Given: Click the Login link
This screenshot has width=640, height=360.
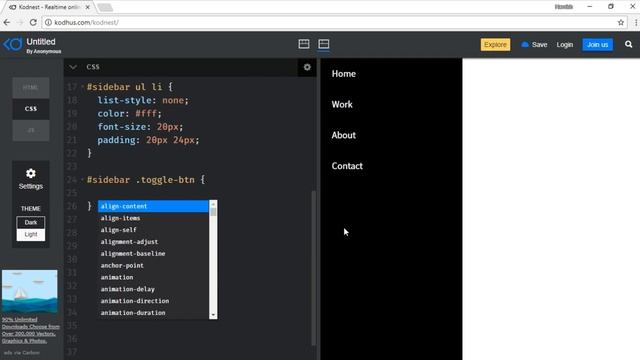Looking at the screenshot, I should [564, 44].
